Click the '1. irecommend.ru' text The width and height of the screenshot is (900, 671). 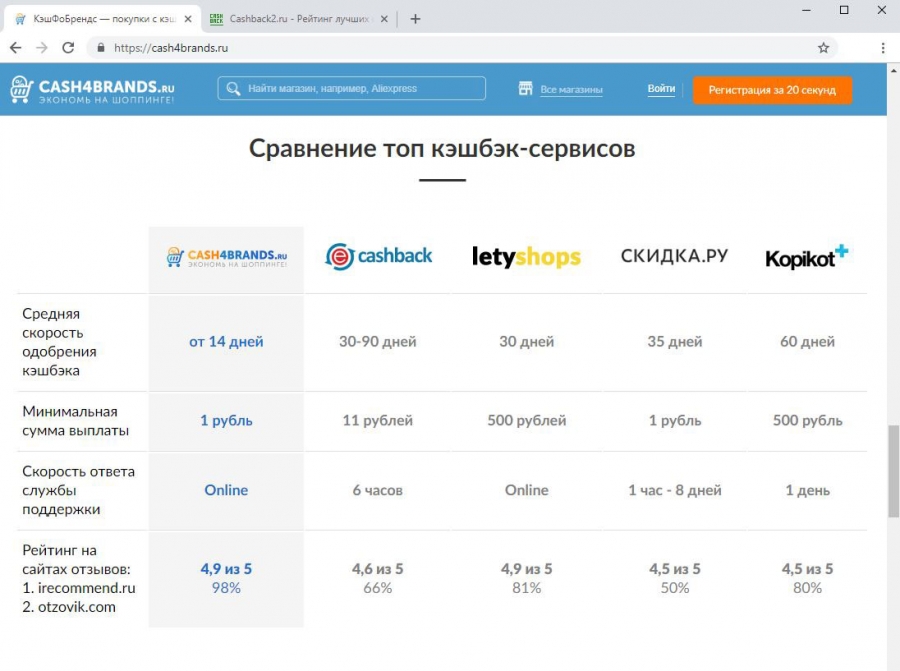click(x=79, y=588)
